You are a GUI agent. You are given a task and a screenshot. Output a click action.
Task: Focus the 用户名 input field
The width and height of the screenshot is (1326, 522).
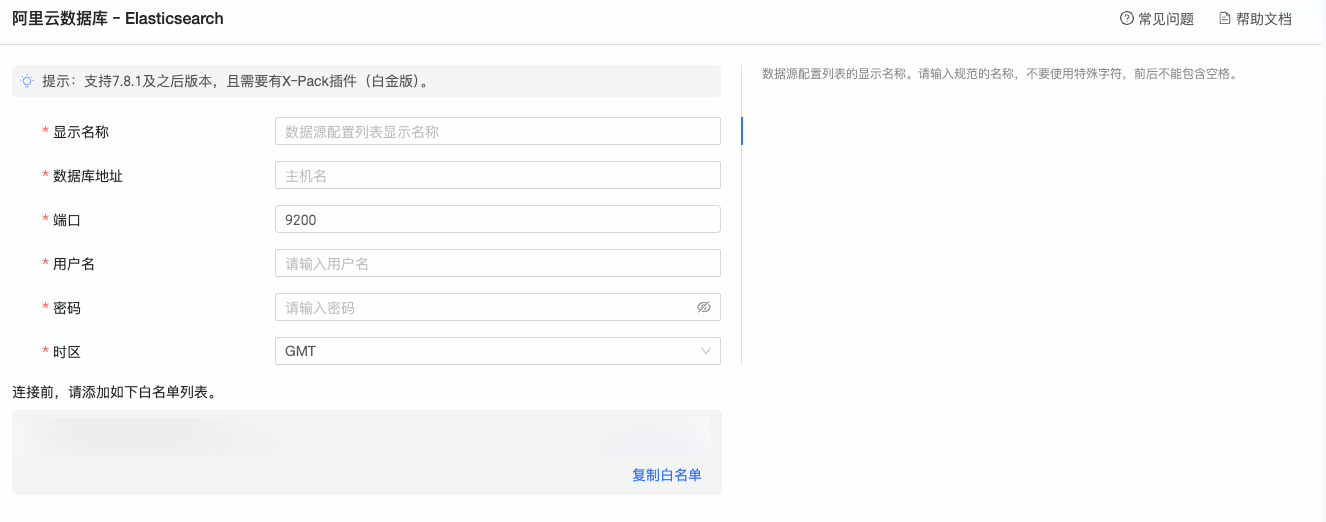click(x=498, y=263)
